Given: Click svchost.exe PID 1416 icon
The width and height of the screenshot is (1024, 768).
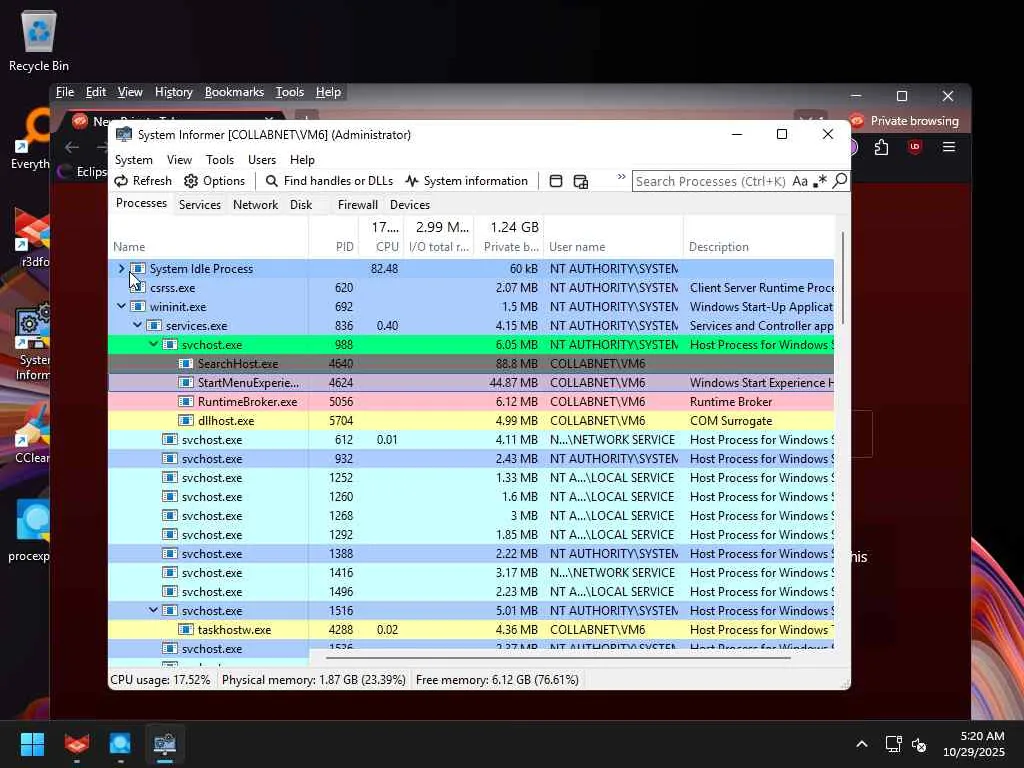Looking at the screenshot, I should pyautogui.click(x=170, y=572).
